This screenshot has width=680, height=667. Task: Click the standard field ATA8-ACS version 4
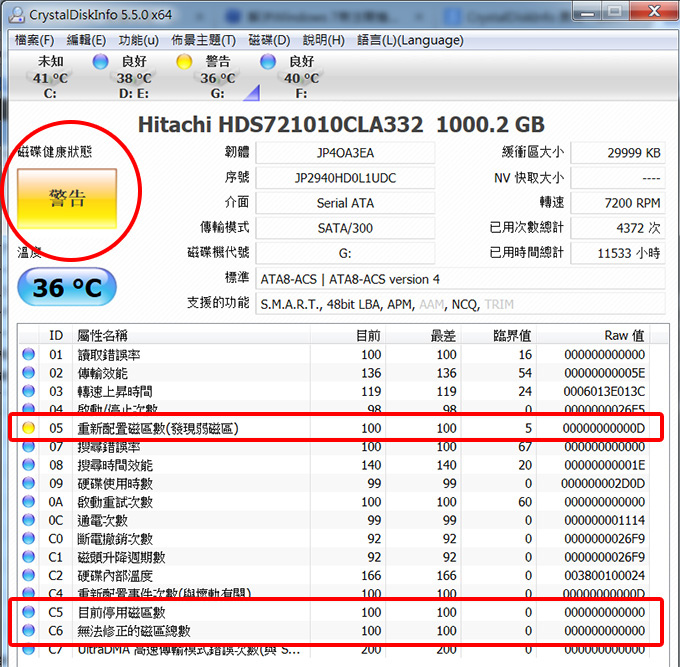(x=460, y=279)
